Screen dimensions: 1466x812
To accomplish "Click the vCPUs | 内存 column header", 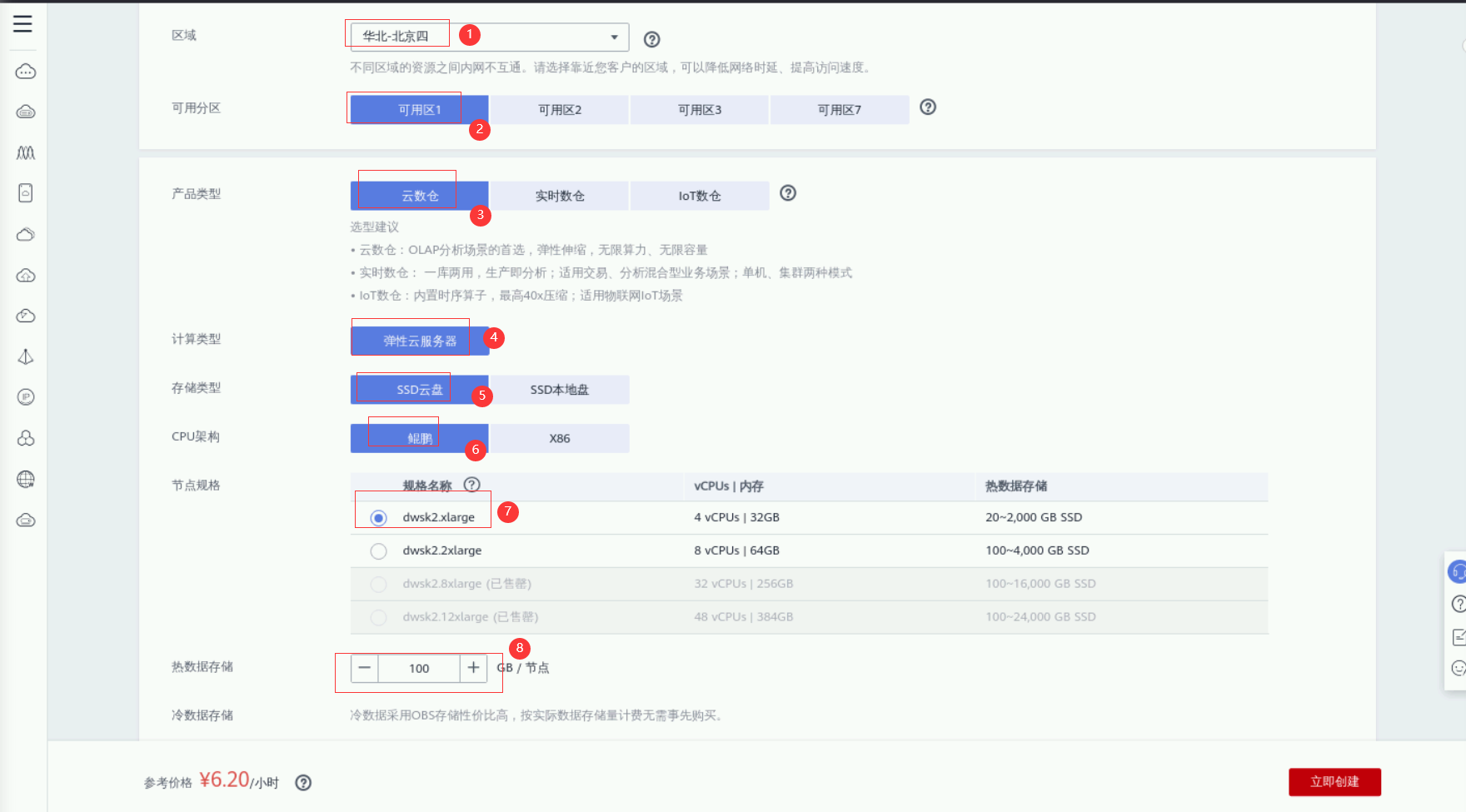I will tap(729, 486).
